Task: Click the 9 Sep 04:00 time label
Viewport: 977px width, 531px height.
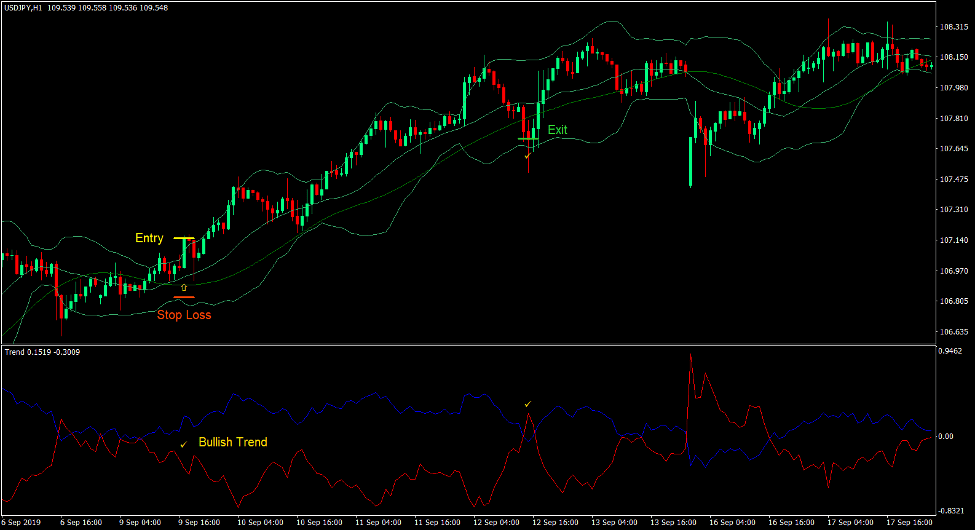Action: (140, 522)
